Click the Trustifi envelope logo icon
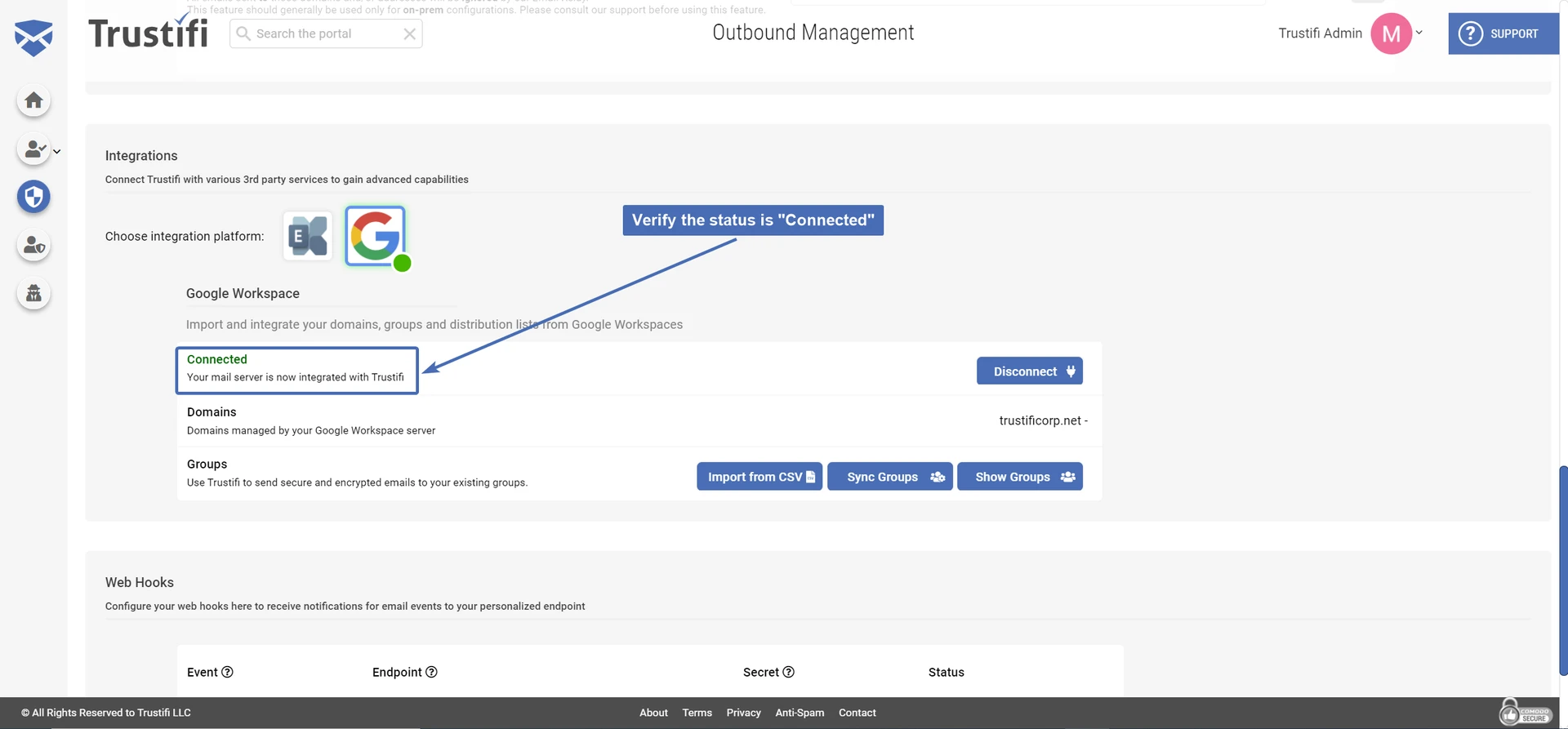This screenshot has width=1568, height=729. 33,38
